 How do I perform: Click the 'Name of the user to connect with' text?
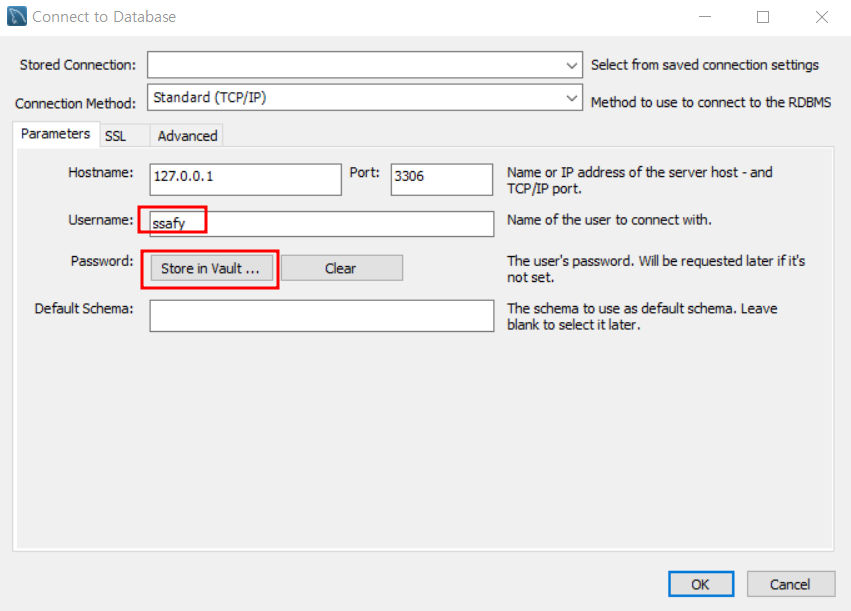(609, 220)
